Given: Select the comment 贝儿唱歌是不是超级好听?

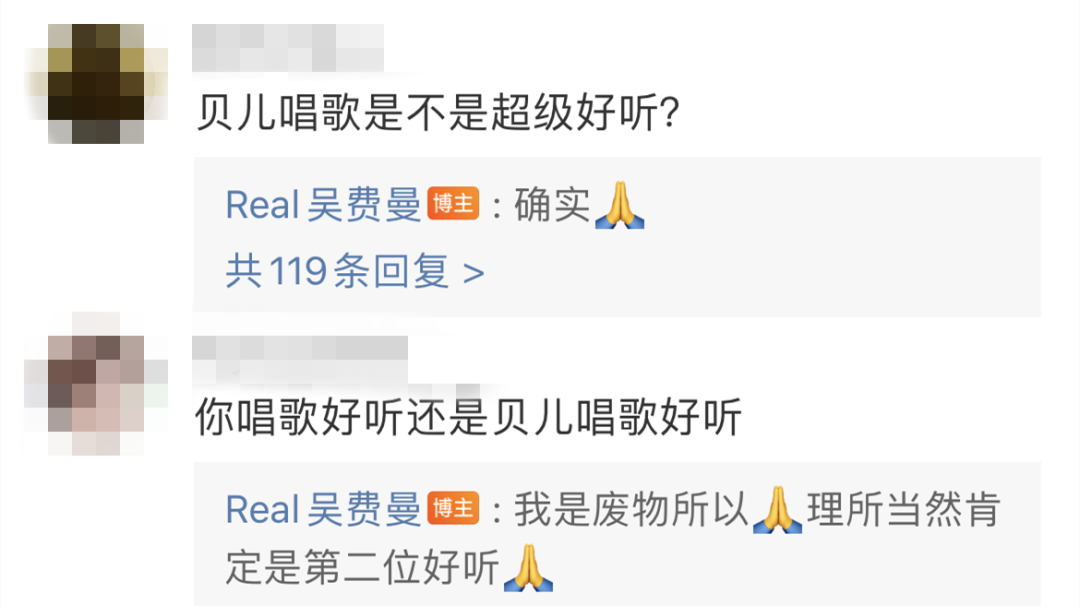Looking at the screenshot, I should [x=438, y=112].
